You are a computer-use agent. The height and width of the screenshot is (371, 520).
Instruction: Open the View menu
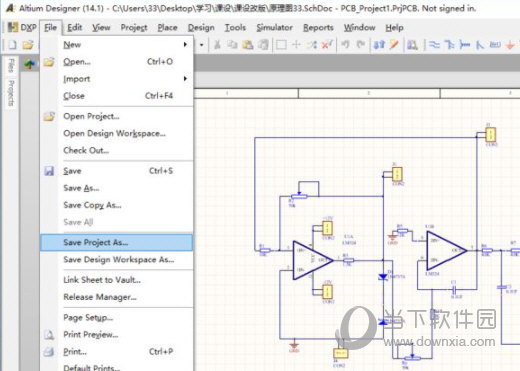coord(101,27)
